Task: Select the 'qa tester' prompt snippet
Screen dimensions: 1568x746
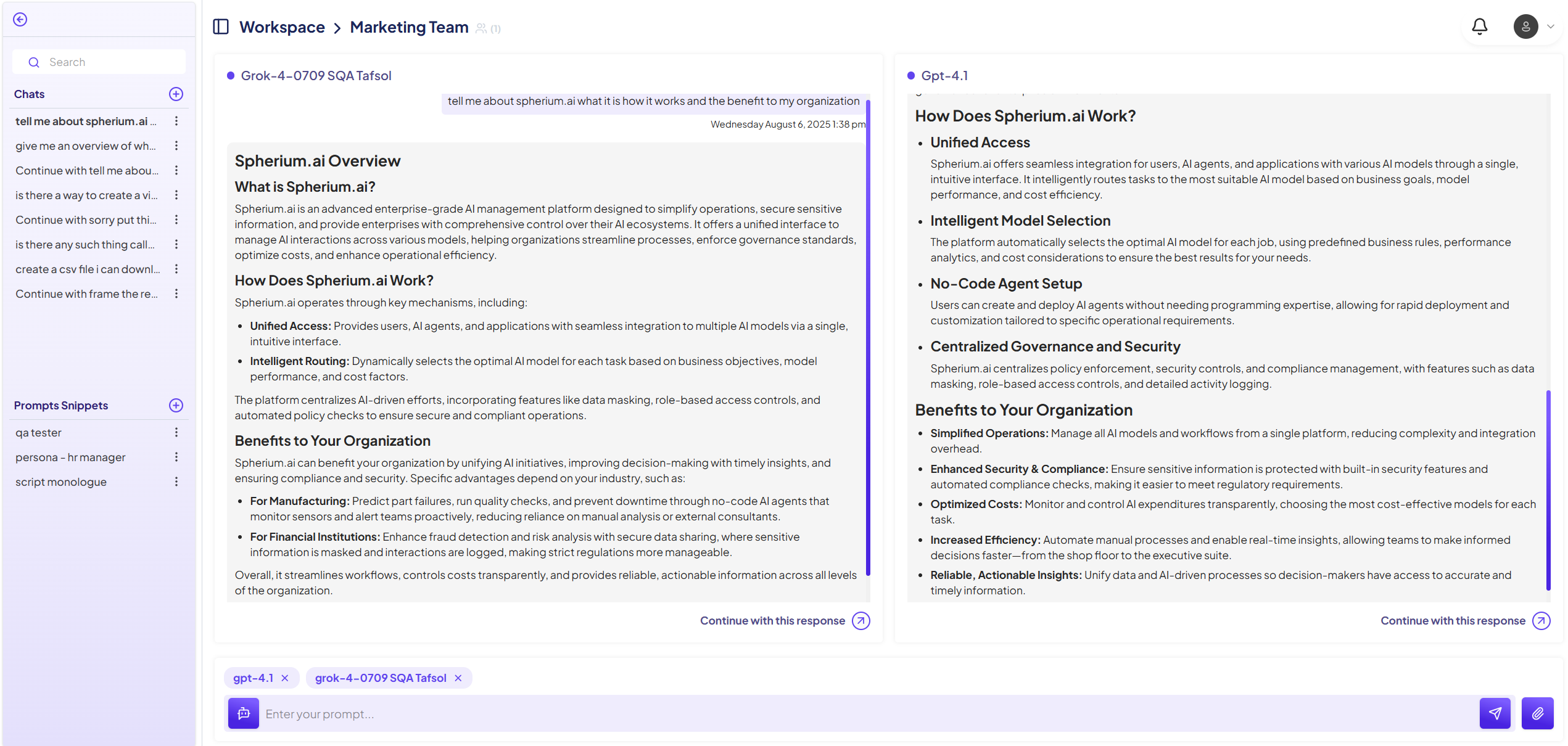Action: point(38,433)
